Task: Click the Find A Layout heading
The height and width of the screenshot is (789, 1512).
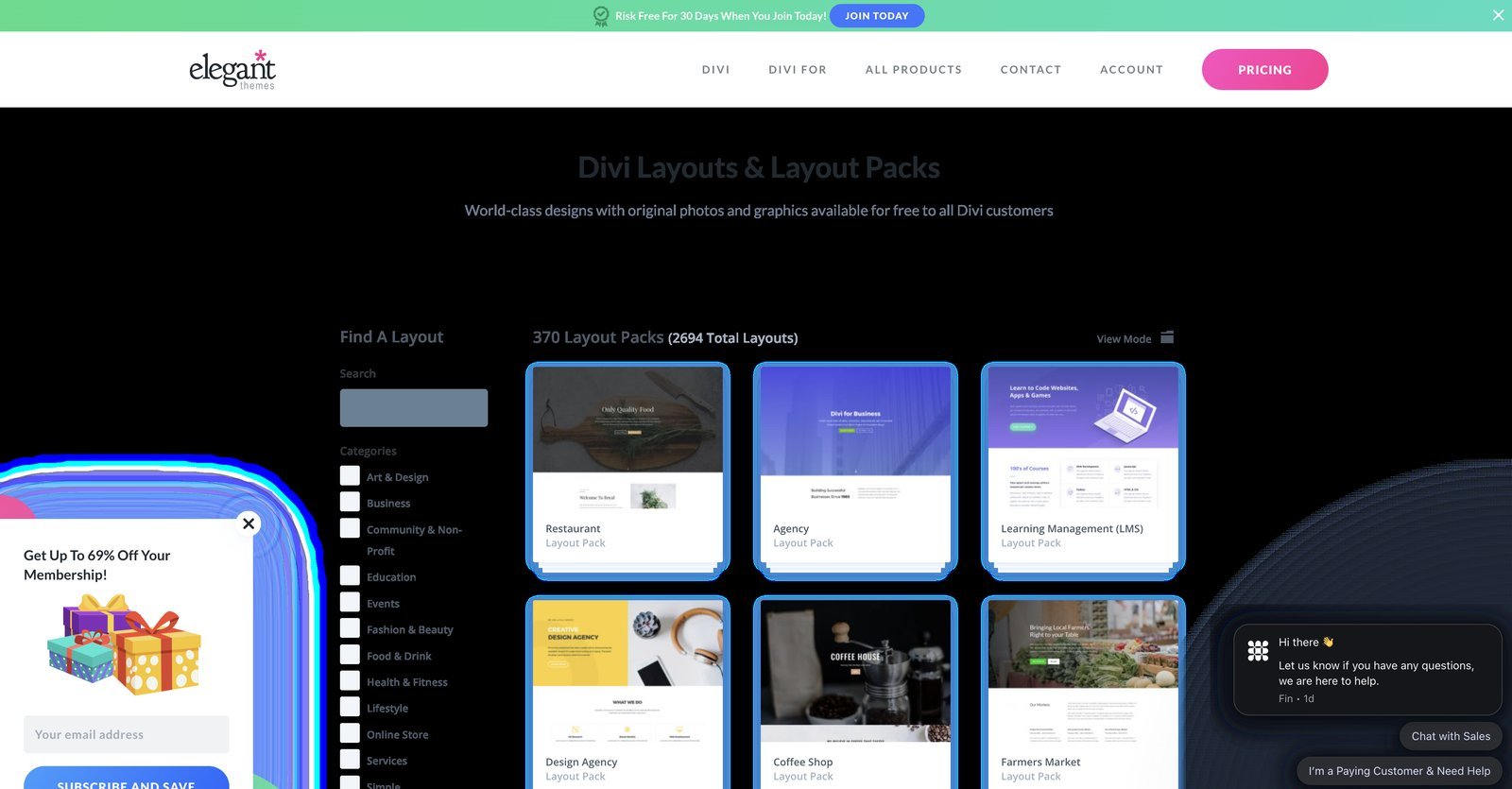Action: coord(391,337)
